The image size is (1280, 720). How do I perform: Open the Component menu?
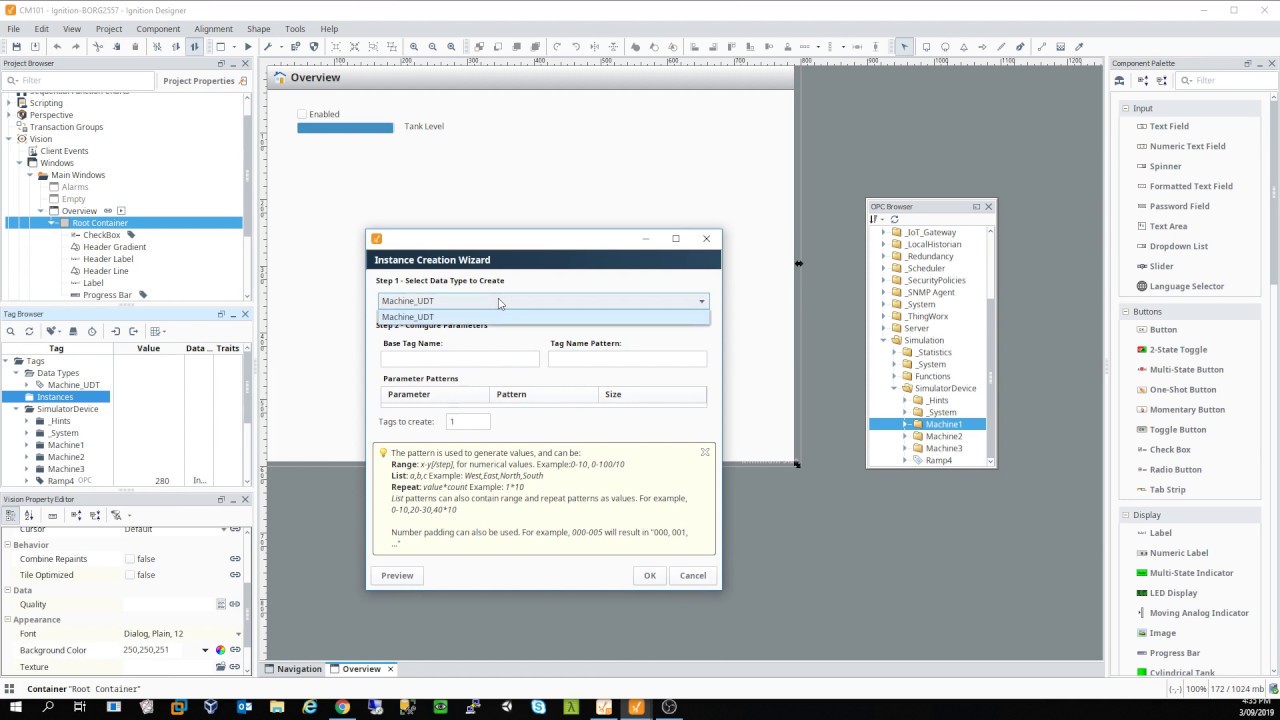[x=158, y=29]
